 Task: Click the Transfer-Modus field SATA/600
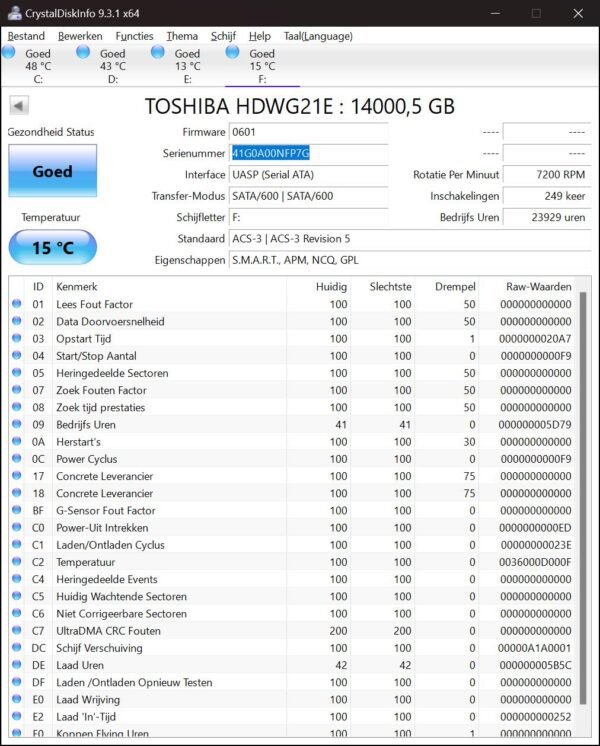[308, 196]
